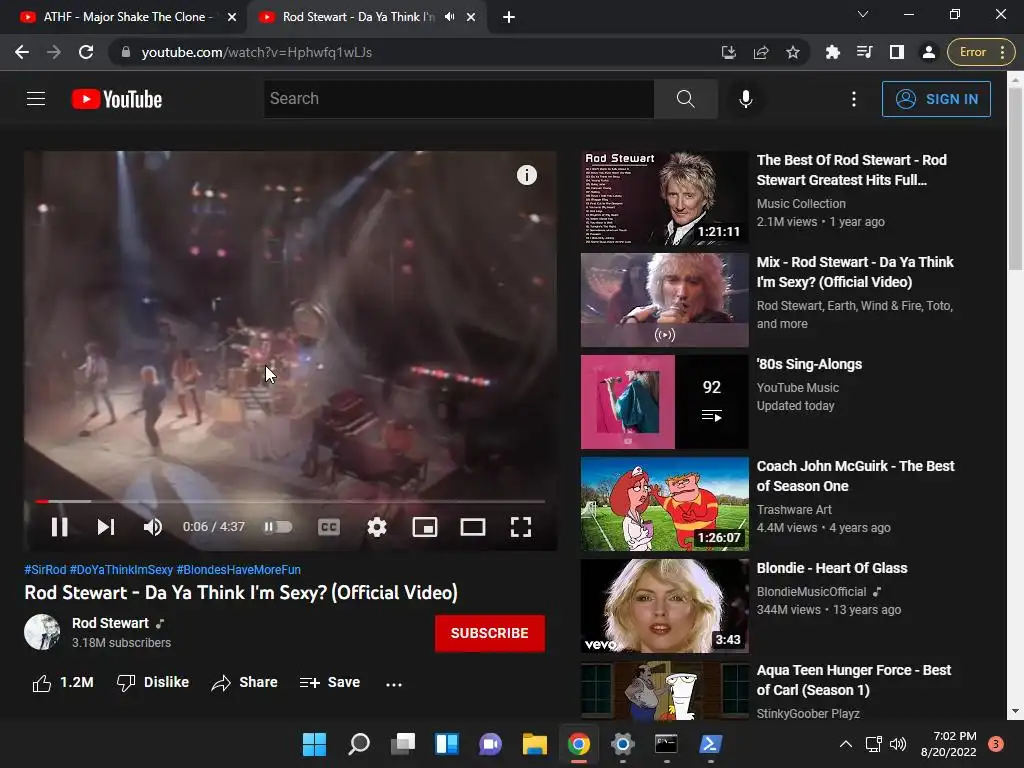The width and height of the screenshot is (1024, 768).
Task: Open Rod Stewart channel name link
Action: [110, 623]
